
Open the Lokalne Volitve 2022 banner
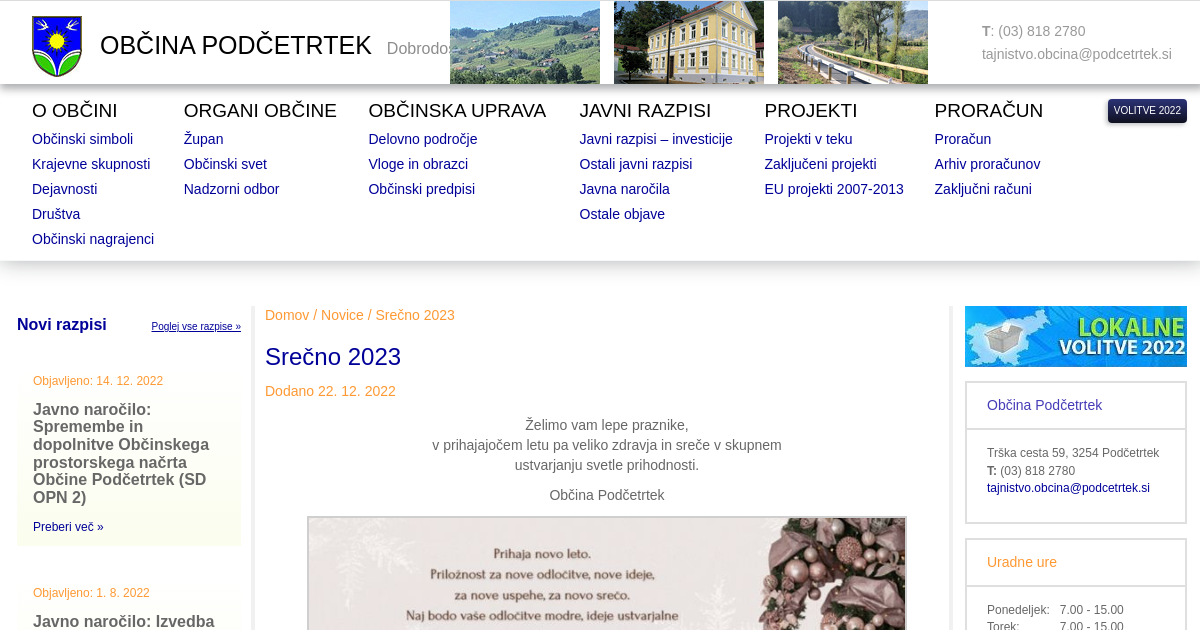pos(1075,337)
